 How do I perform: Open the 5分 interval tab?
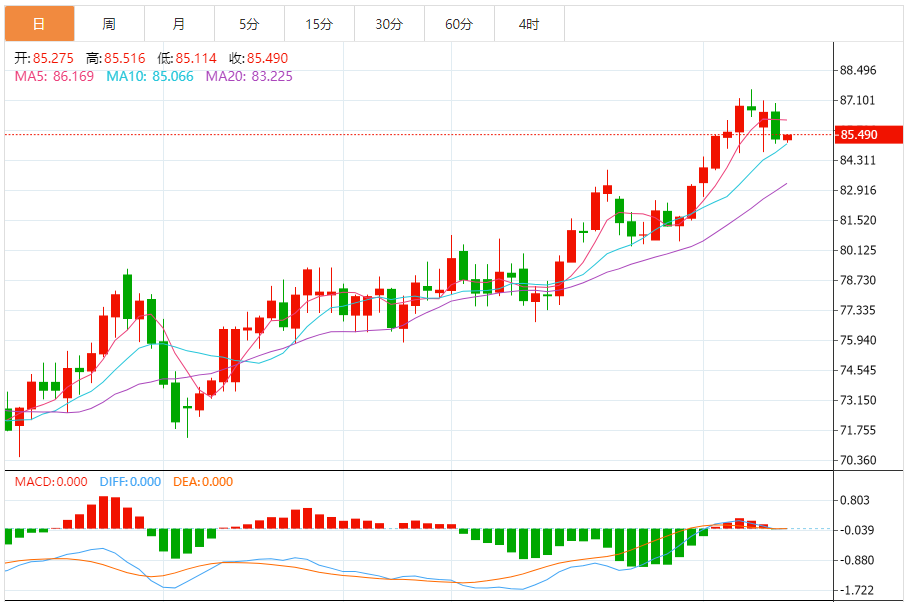click(249, 24)
